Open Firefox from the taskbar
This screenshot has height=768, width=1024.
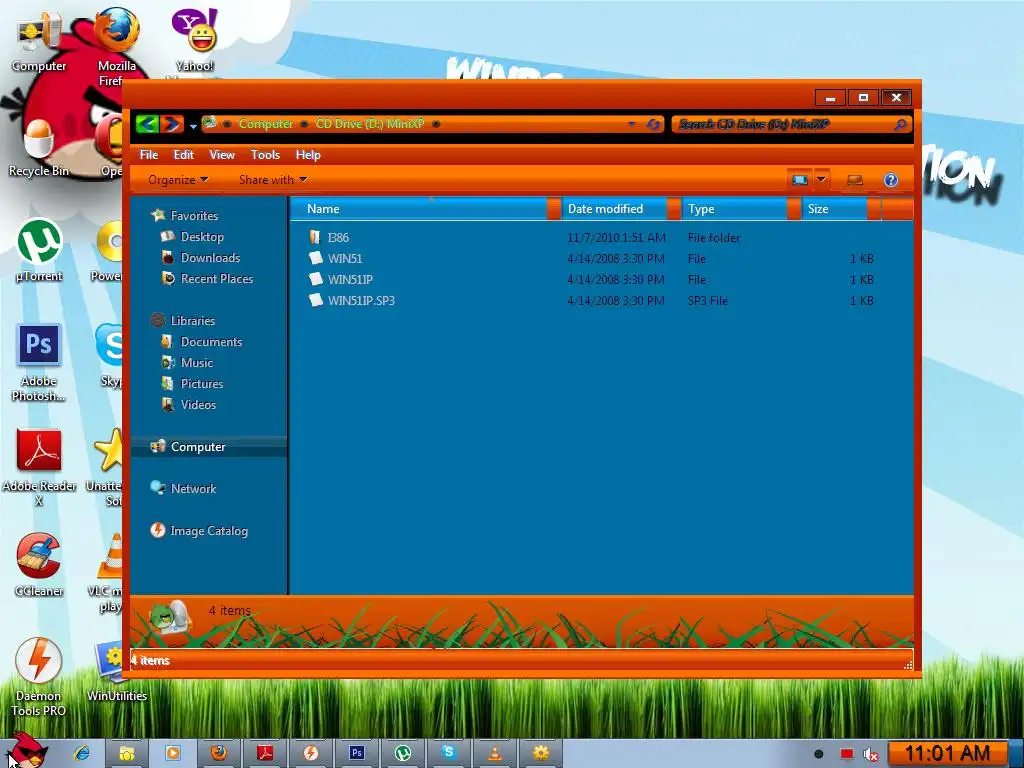218,753
